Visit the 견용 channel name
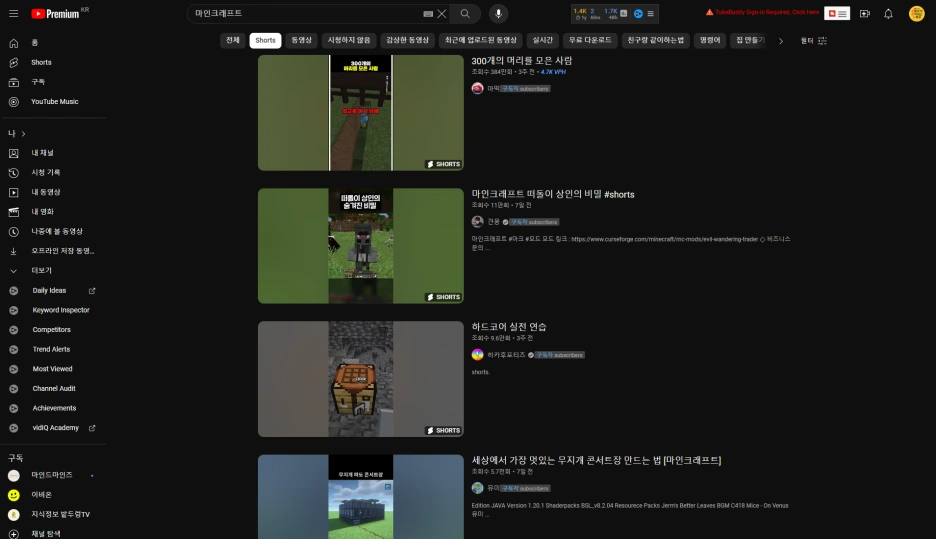Viewport: 936px width, 539px height. tap(494, 221)
